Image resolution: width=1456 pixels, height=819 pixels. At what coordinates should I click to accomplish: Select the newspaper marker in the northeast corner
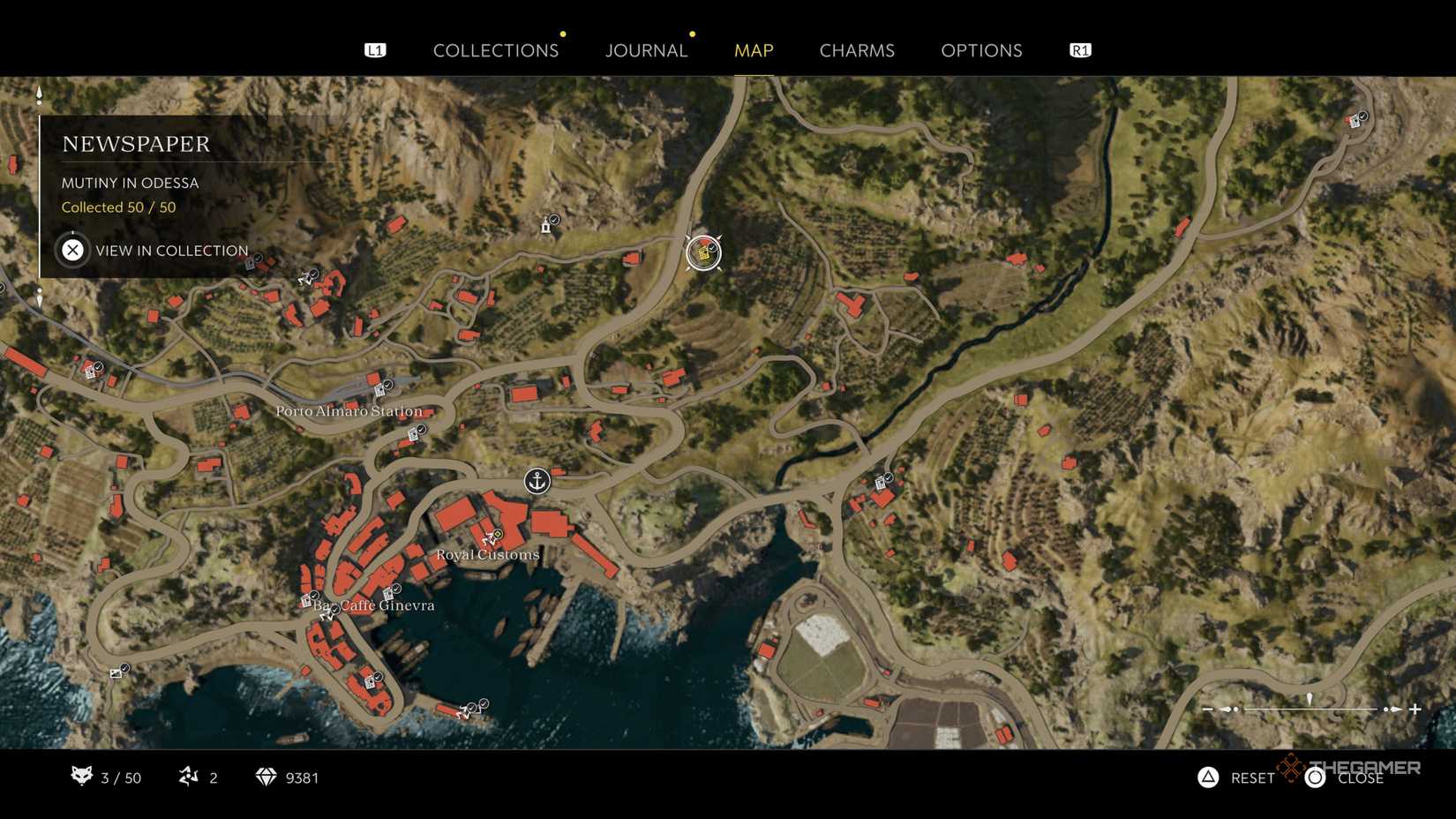point(1357,119)
